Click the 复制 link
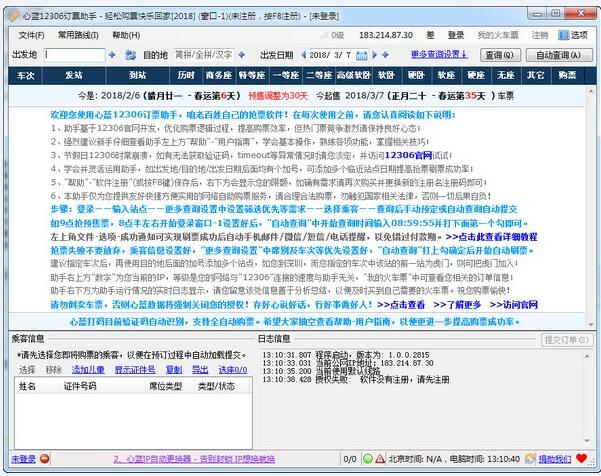 [x=174, y=369]
